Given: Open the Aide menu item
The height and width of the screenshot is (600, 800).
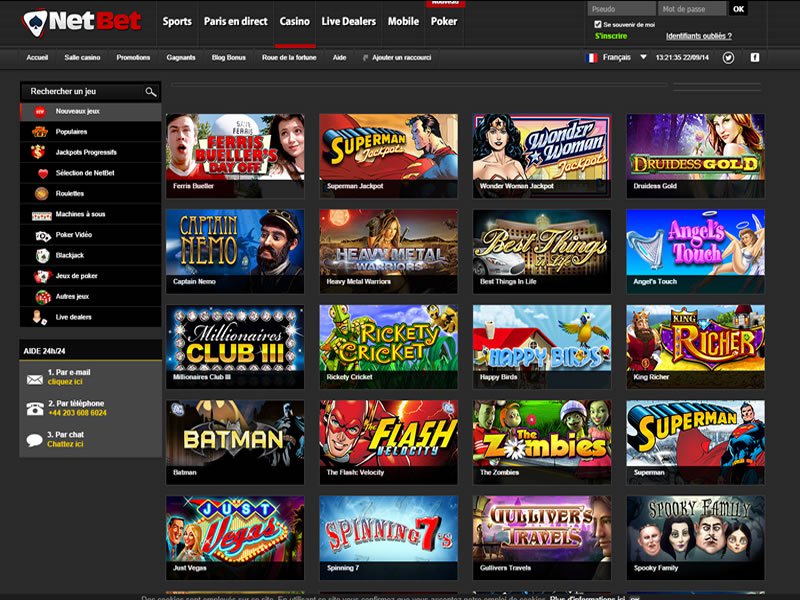Looking at the screenshot, I should (x=339, y=58).
